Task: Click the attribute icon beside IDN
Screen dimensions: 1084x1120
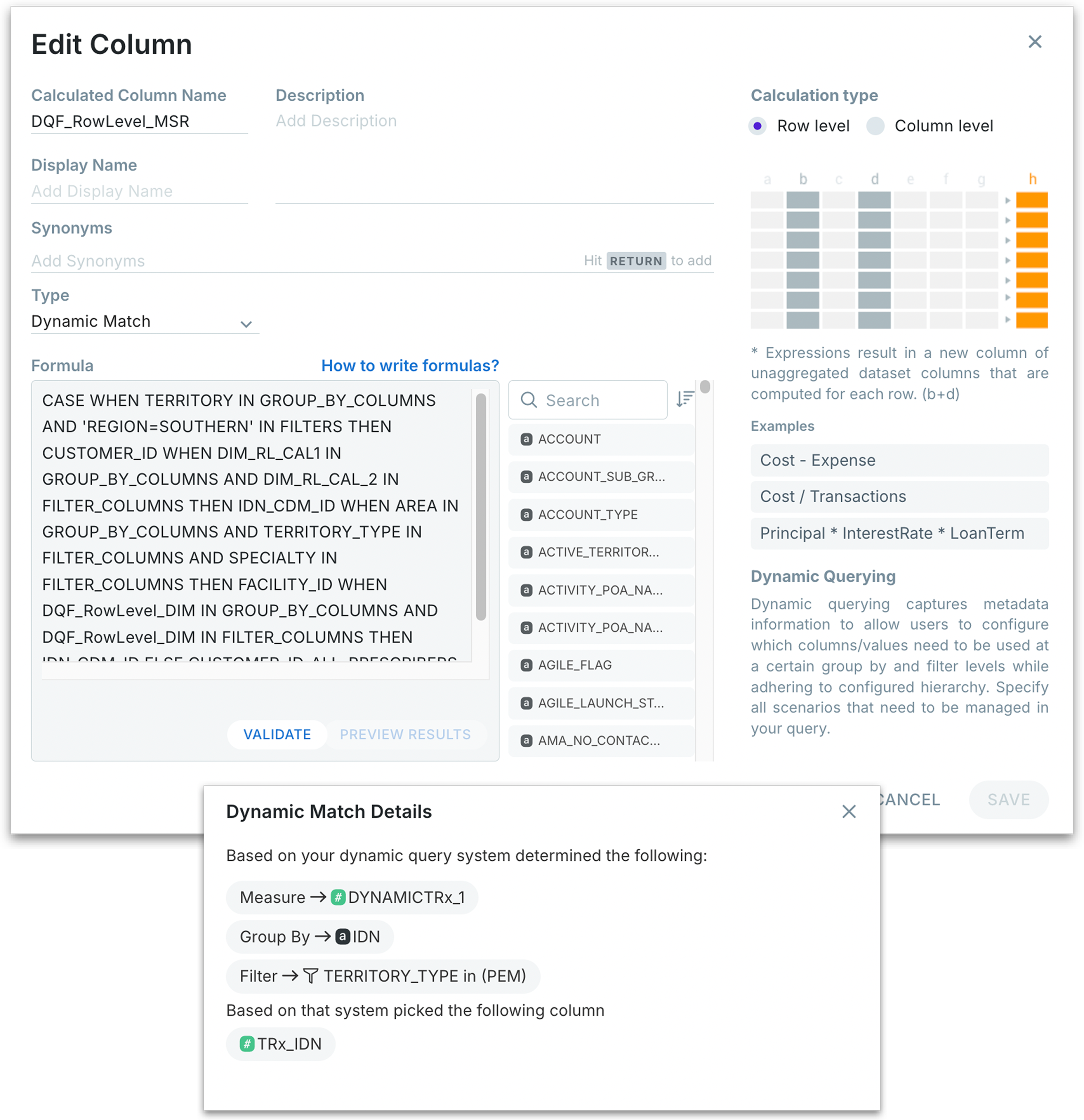Action: tap(343, 936)
